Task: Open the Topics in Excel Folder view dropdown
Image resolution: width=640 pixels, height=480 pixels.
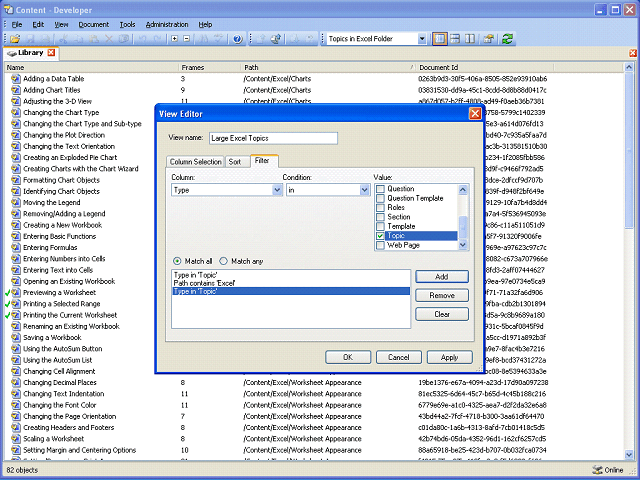Action: click(422, 39)
